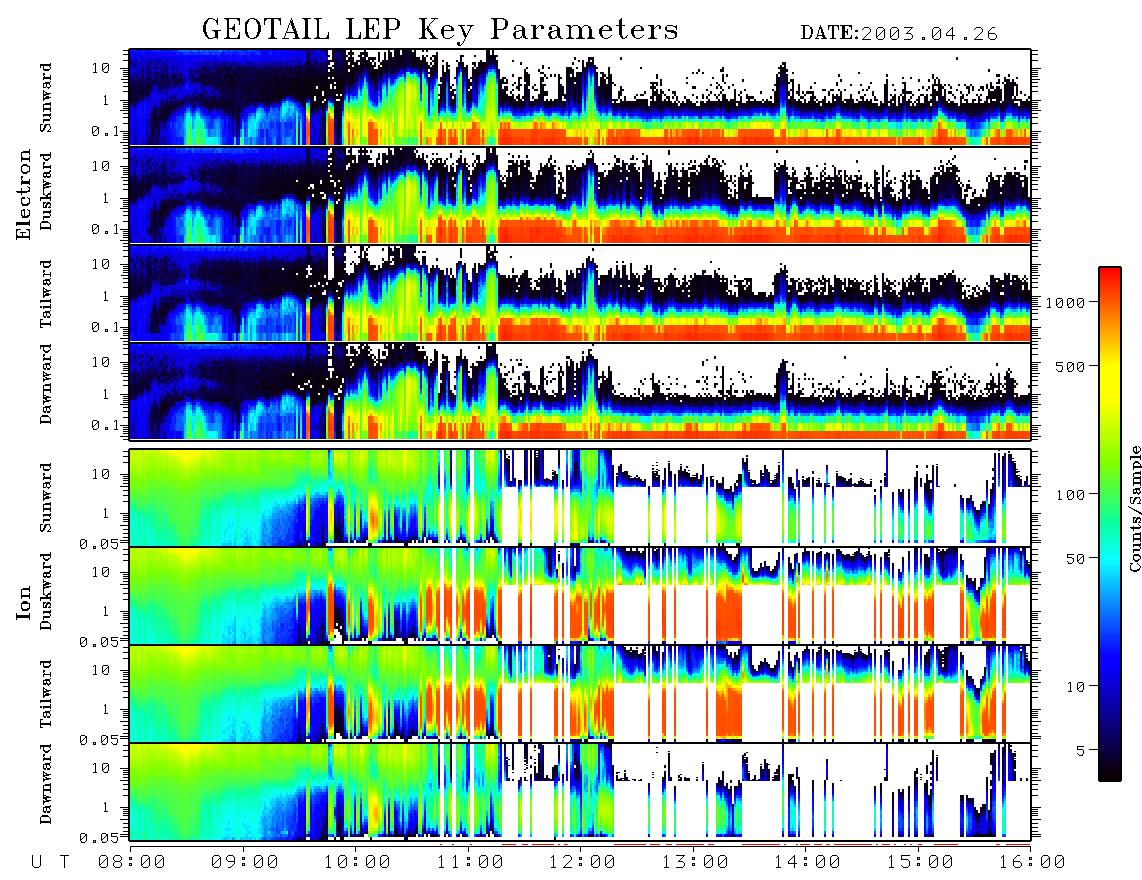The image size is (1142, 880).
Task: Click the 09:00 time tick label
Action: [x=245, y=863]
